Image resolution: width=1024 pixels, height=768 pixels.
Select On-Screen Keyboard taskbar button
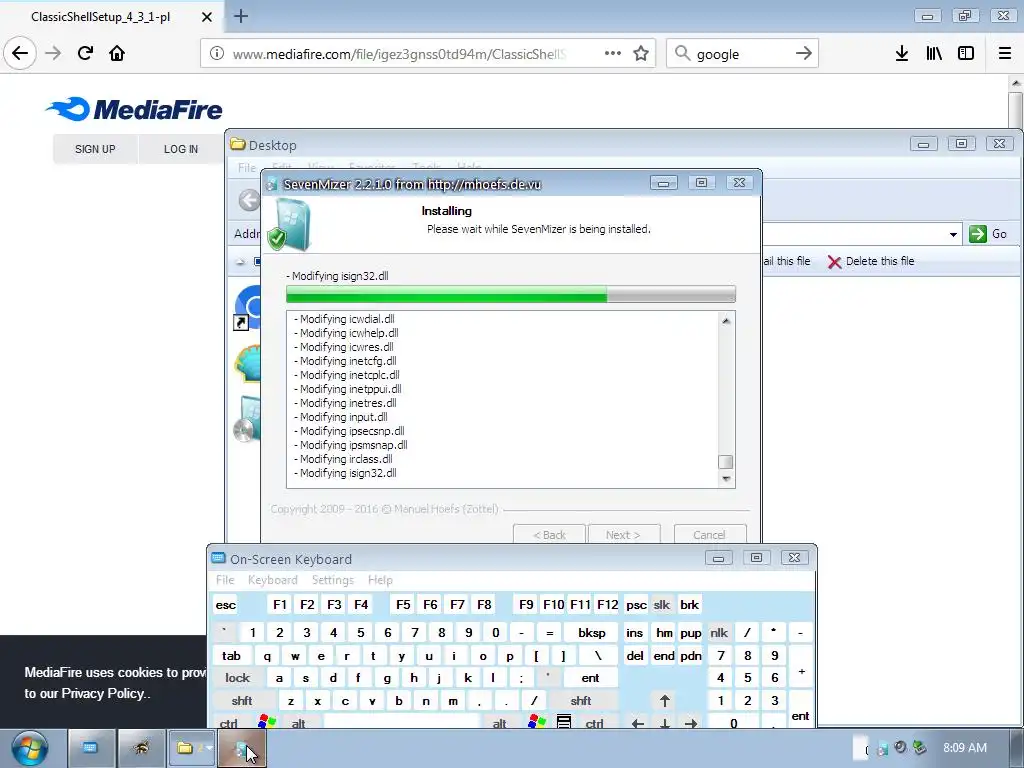click(x=91, y=748)
